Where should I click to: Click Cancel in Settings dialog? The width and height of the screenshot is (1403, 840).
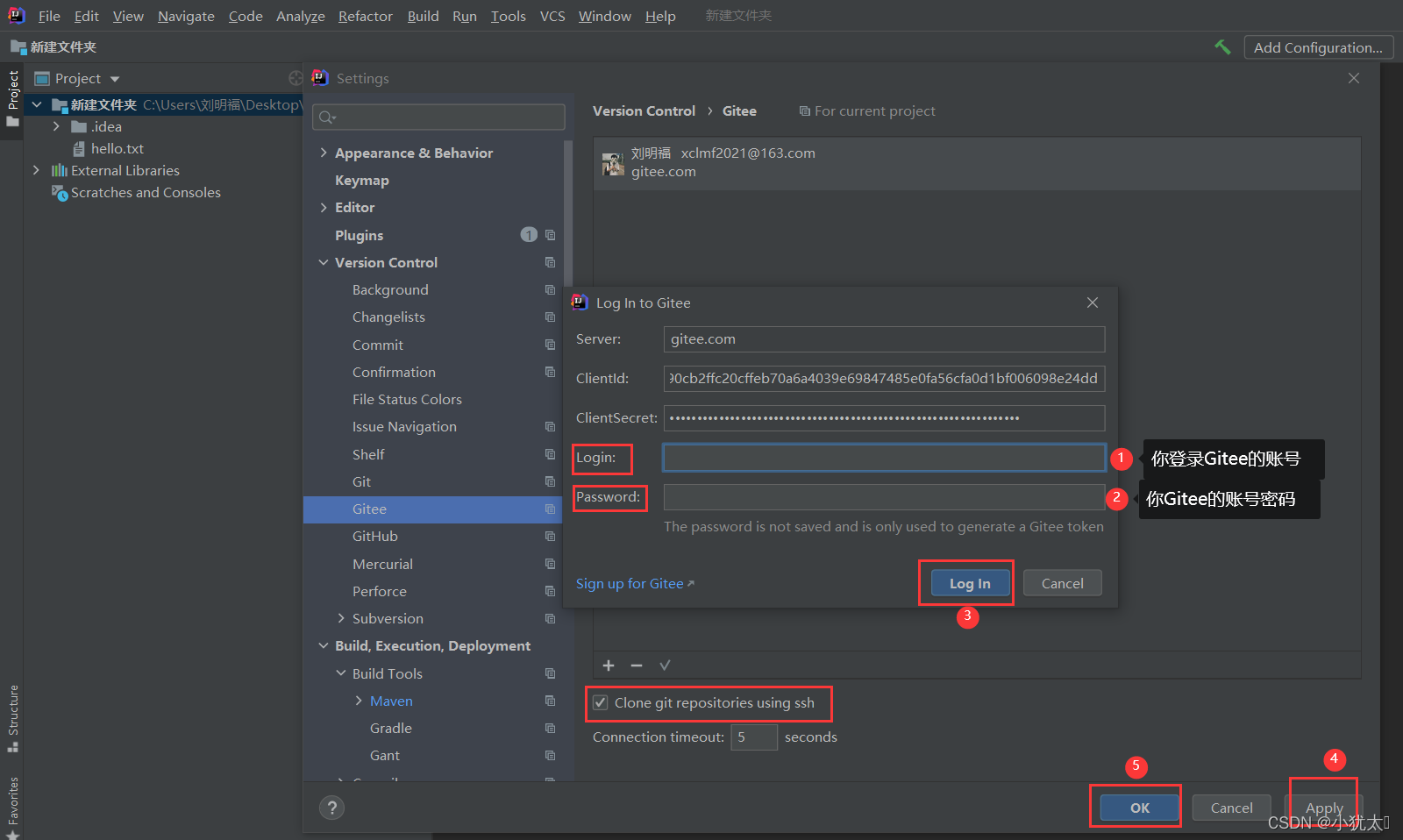tap(1231, 808)
